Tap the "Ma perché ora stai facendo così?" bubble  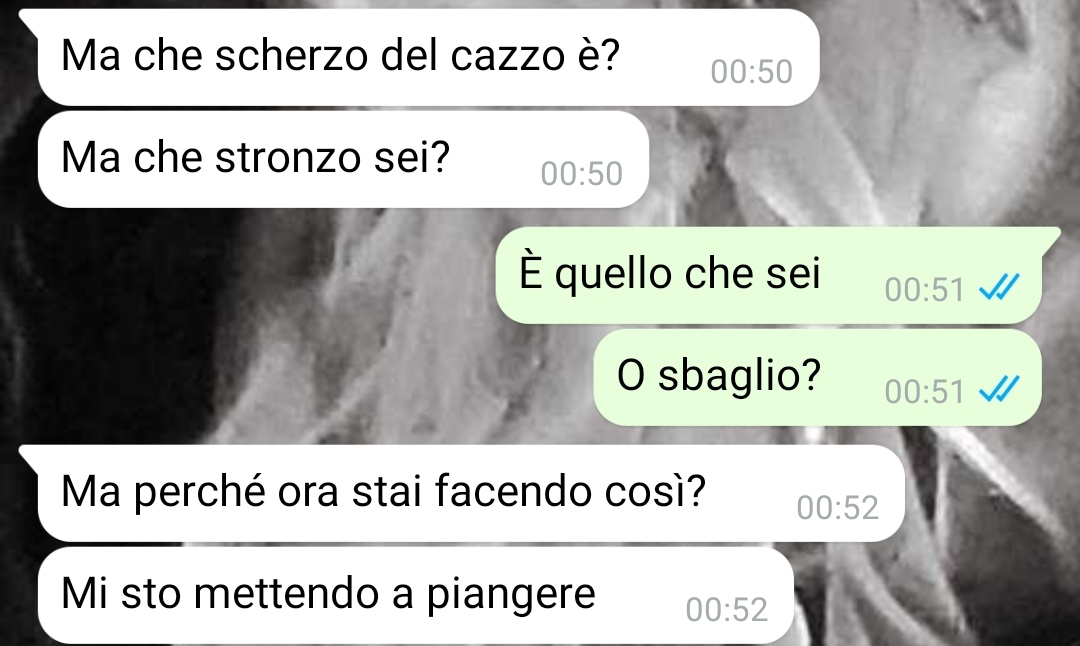[x=471, y=493]
